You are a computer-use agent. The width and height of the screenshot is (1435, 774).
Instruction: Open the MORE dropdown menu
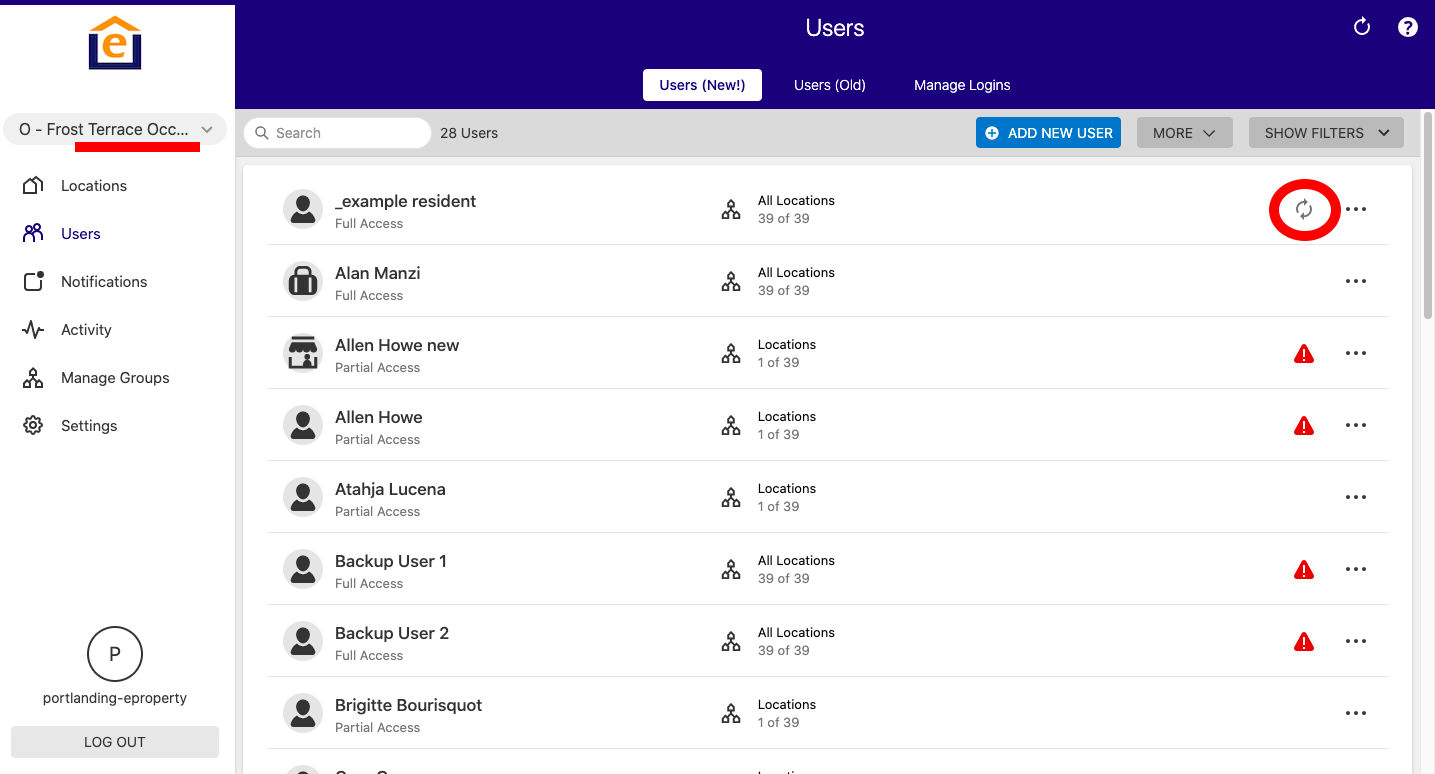1185,133
